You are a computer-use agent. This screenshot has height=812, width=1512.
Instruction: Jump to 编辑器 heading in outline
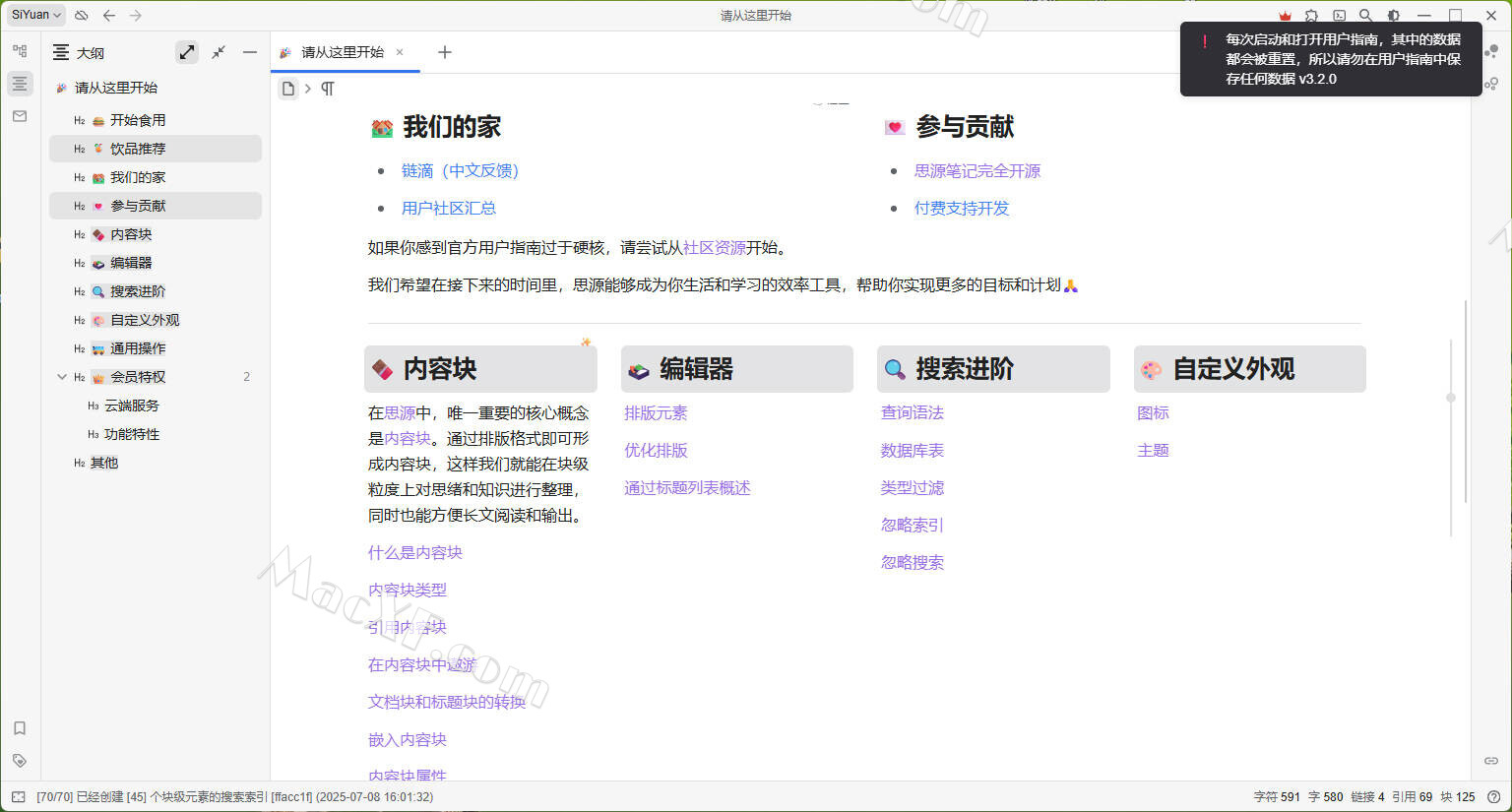point(156,263)
